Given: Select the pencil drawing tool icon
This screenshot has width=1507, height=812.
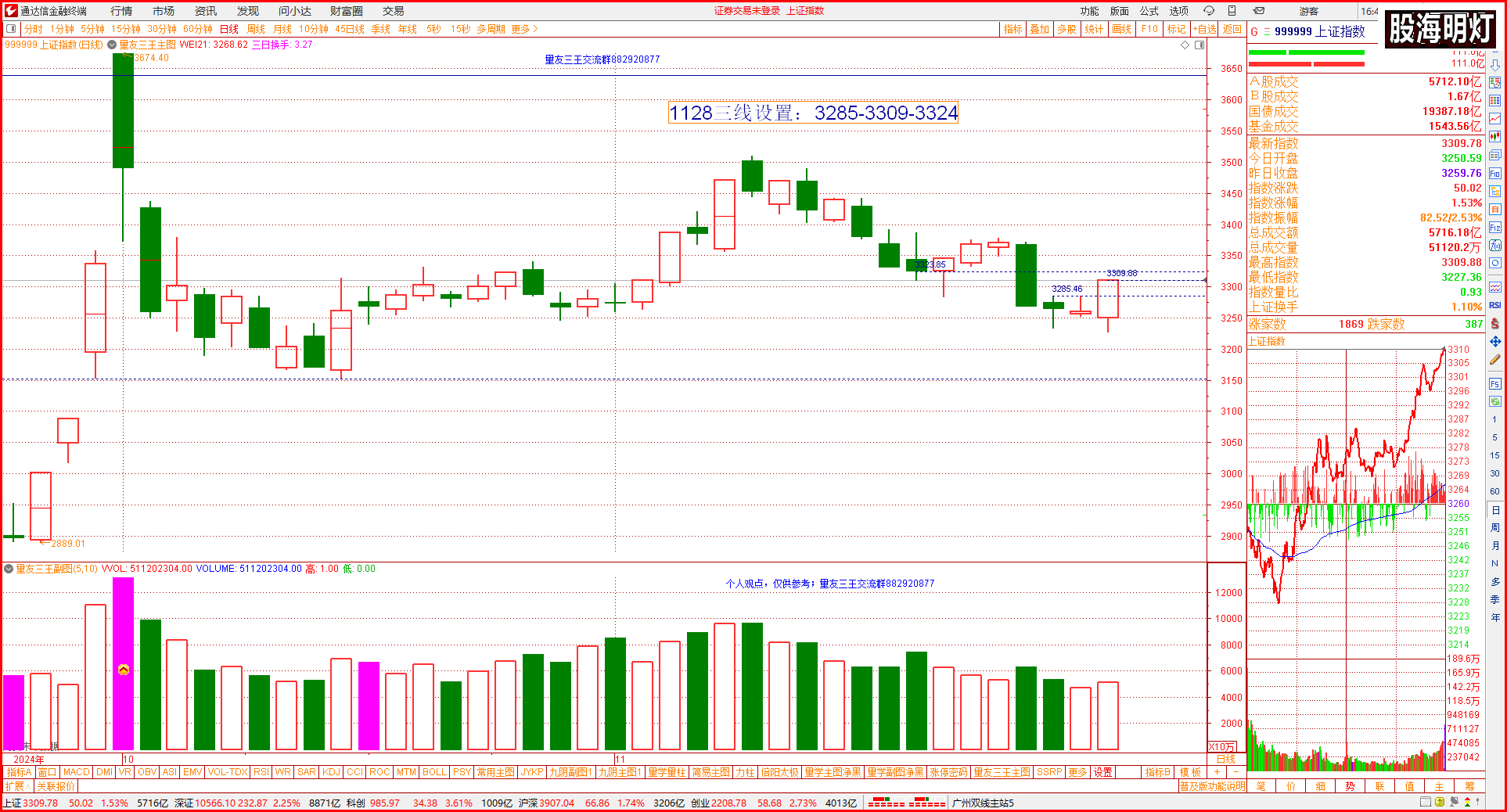Looking at the screenshot, I should (x=1494, y=360).
